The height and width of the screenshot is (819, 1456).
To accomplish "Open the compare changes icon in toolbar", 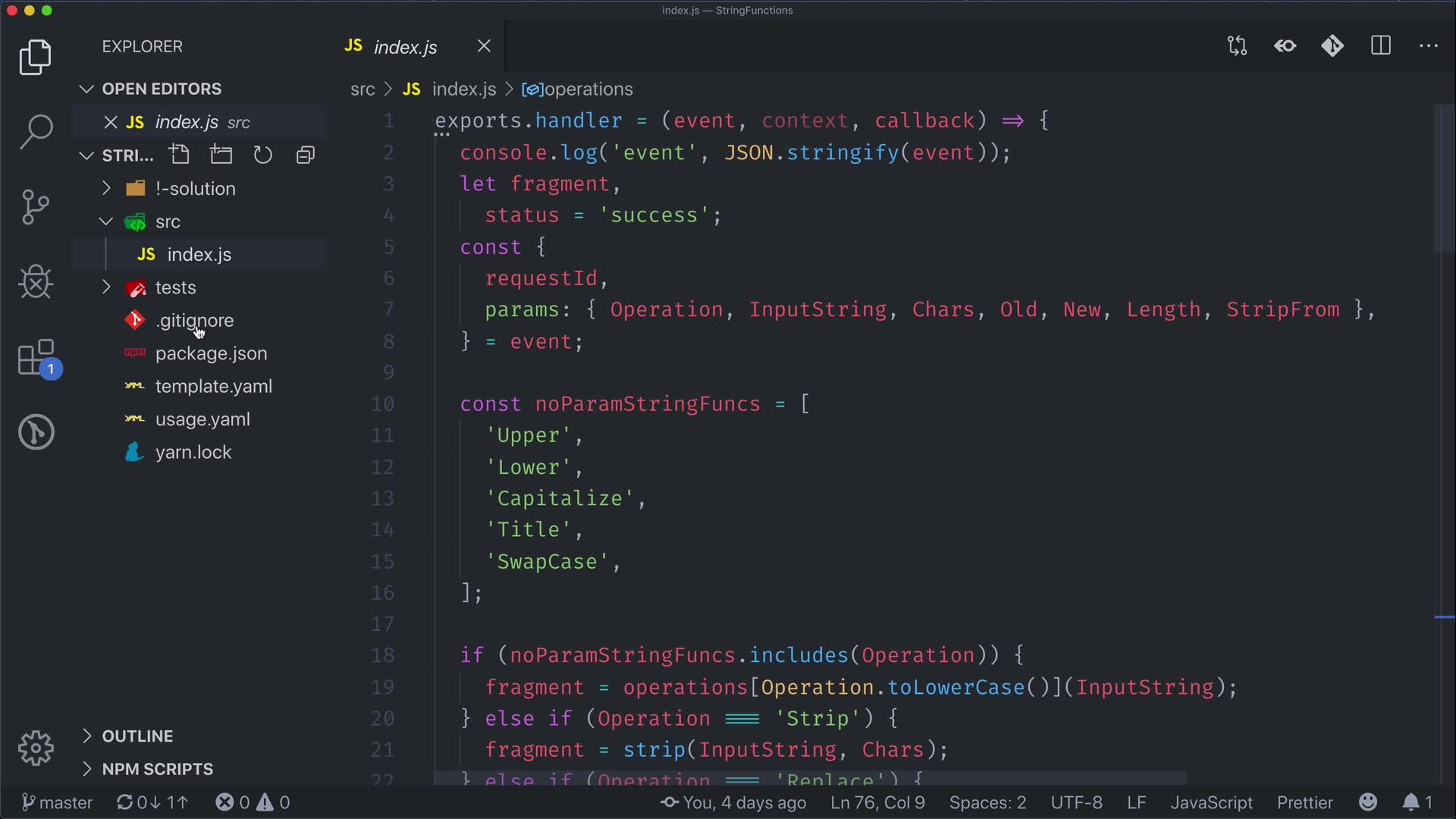I will (1237, 45).
